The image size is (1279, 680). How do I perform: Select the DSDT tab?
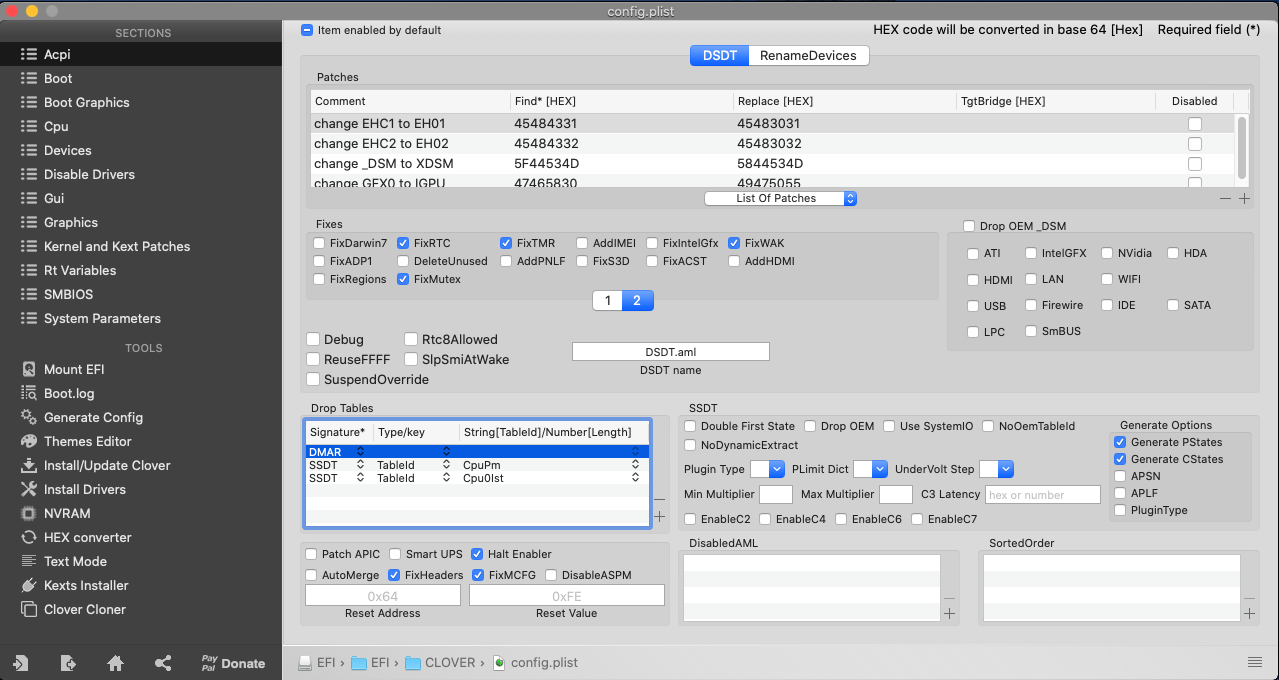click(720, 55)
